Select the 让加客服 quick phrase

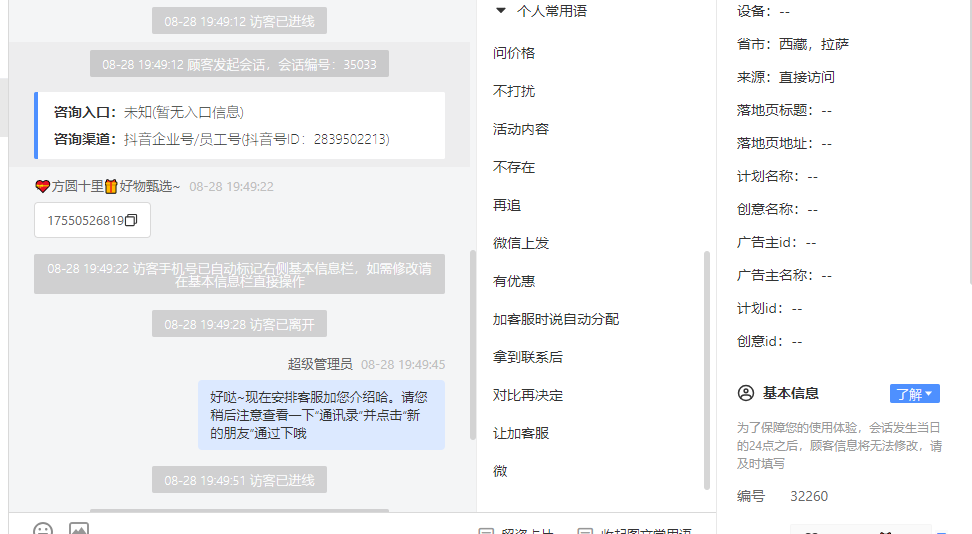coord(521,434)
